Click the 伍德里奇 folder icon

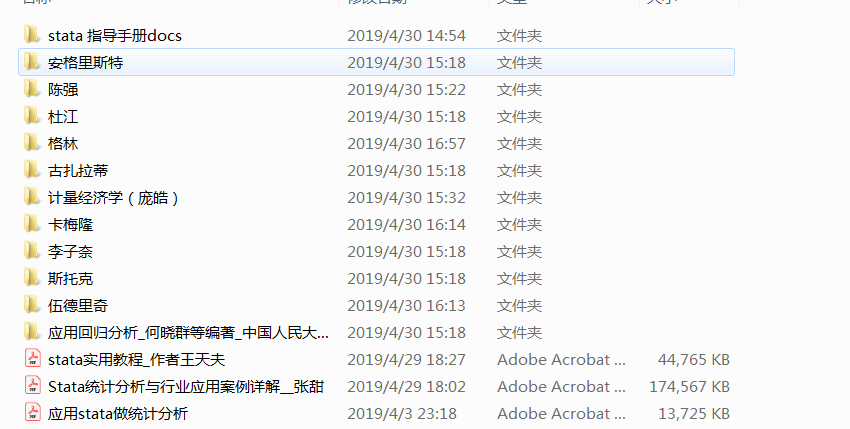[32, 305]
